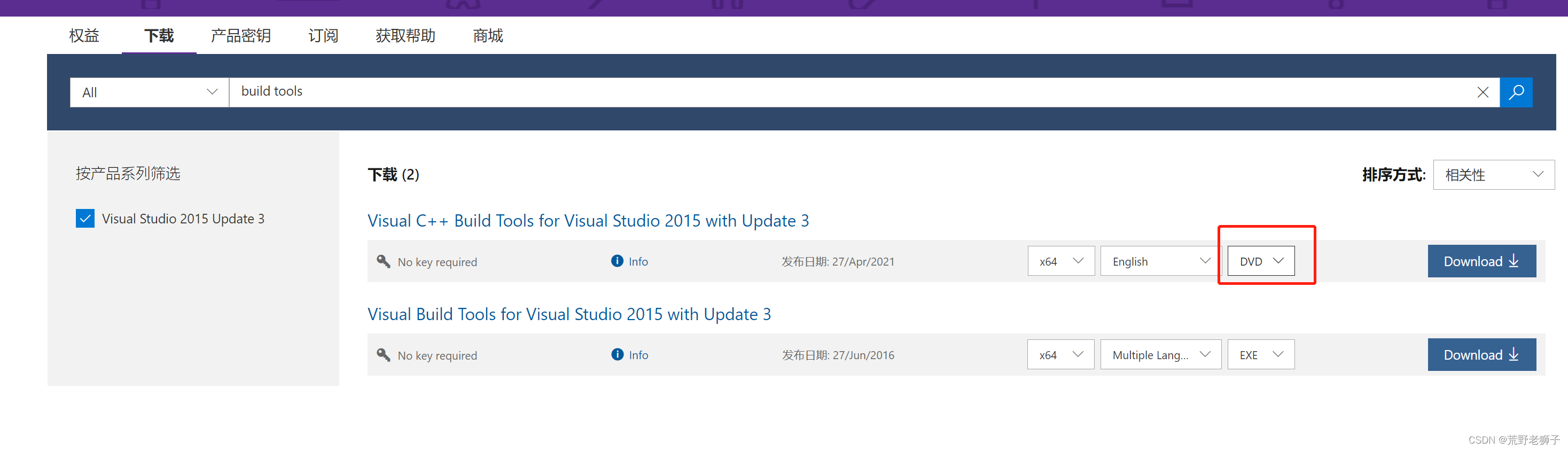1568x450 pixels.
Task: Expand the English language dropdown
Action: click(1161, 261)
